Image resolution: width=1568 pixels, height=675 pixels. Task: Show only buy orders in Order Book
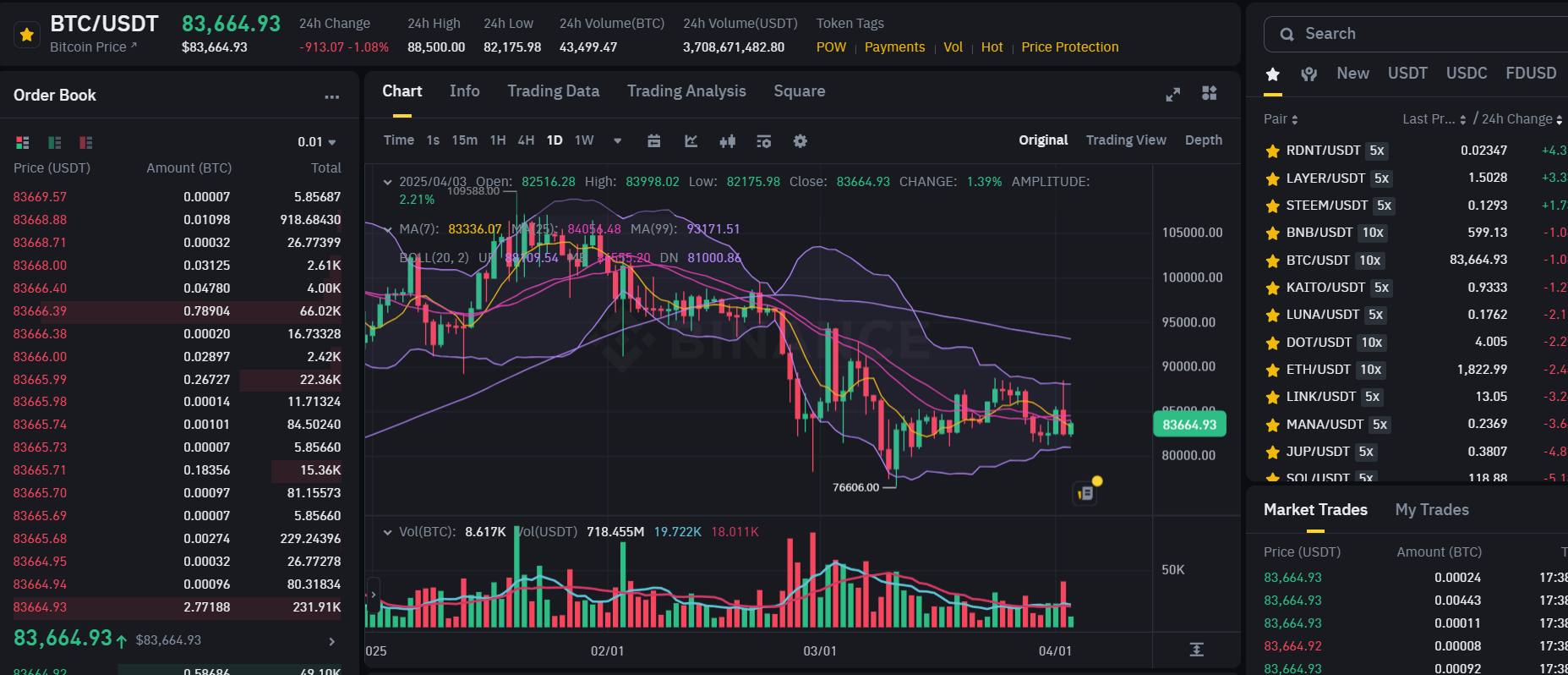pyautogui.click(x=55, y=143)
